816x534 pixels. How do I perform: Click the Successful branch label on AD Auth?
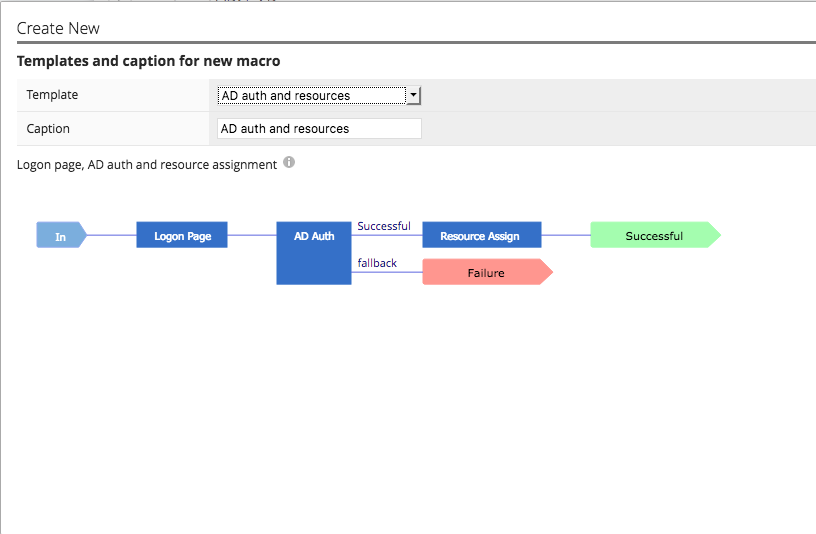coord(384,226)
